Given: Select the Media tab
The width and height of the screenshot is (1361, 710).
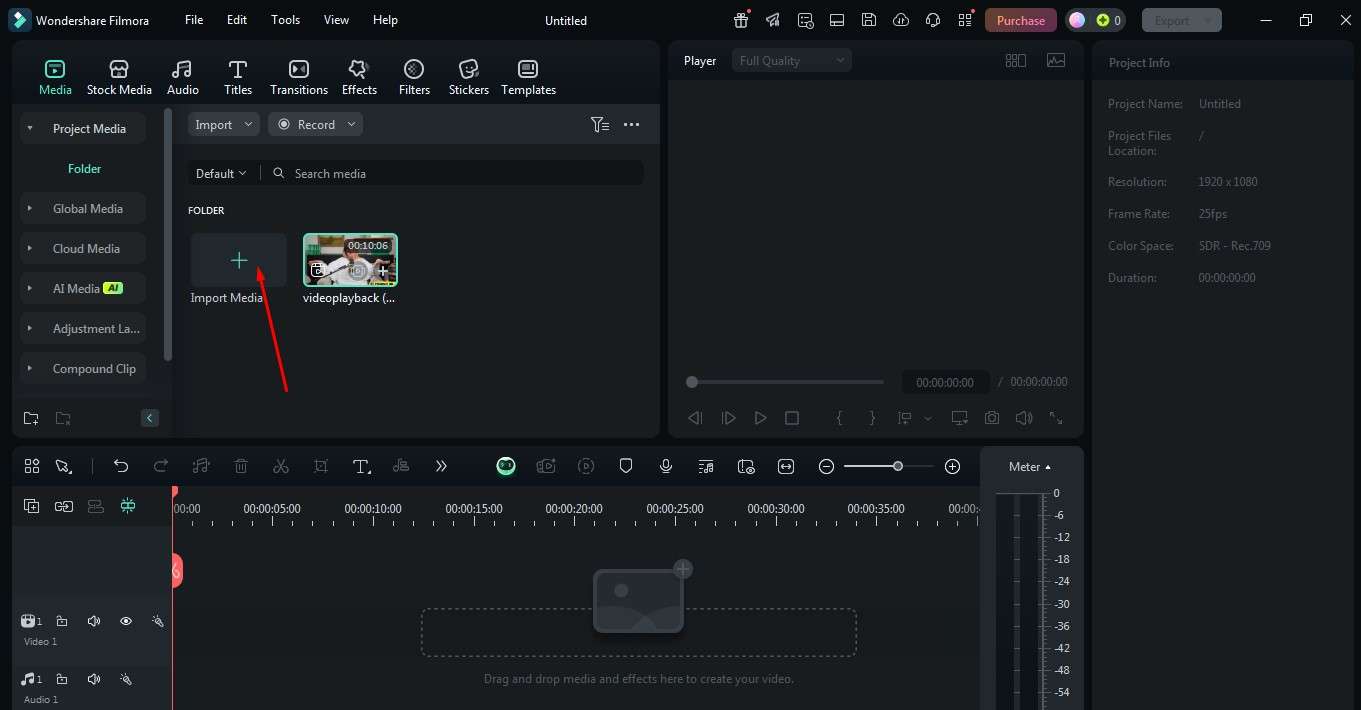Looking at the screenshot, I should point(55,78).
